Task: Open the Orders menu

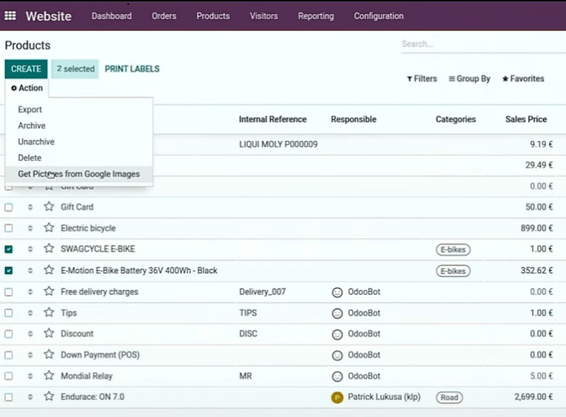Action: point(164,16)
